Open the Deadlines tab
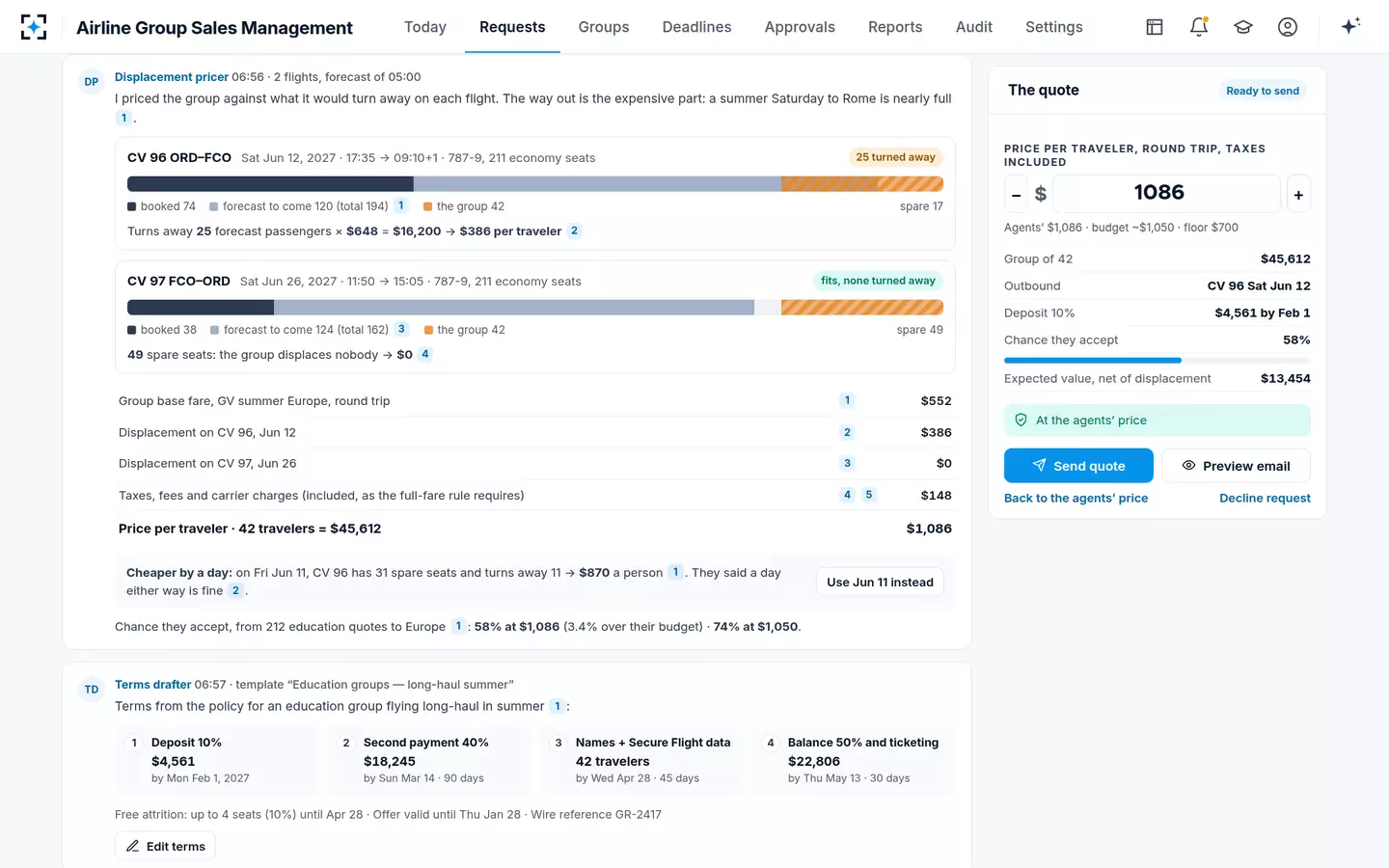 coord(696,27)
